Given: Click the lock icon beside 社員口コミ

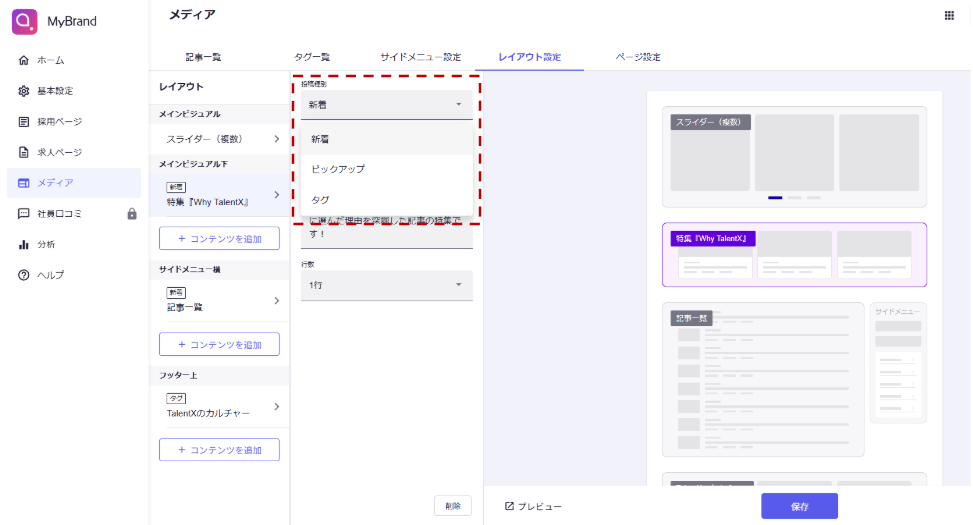Looking at the screenshot, I should pos(131,214).
